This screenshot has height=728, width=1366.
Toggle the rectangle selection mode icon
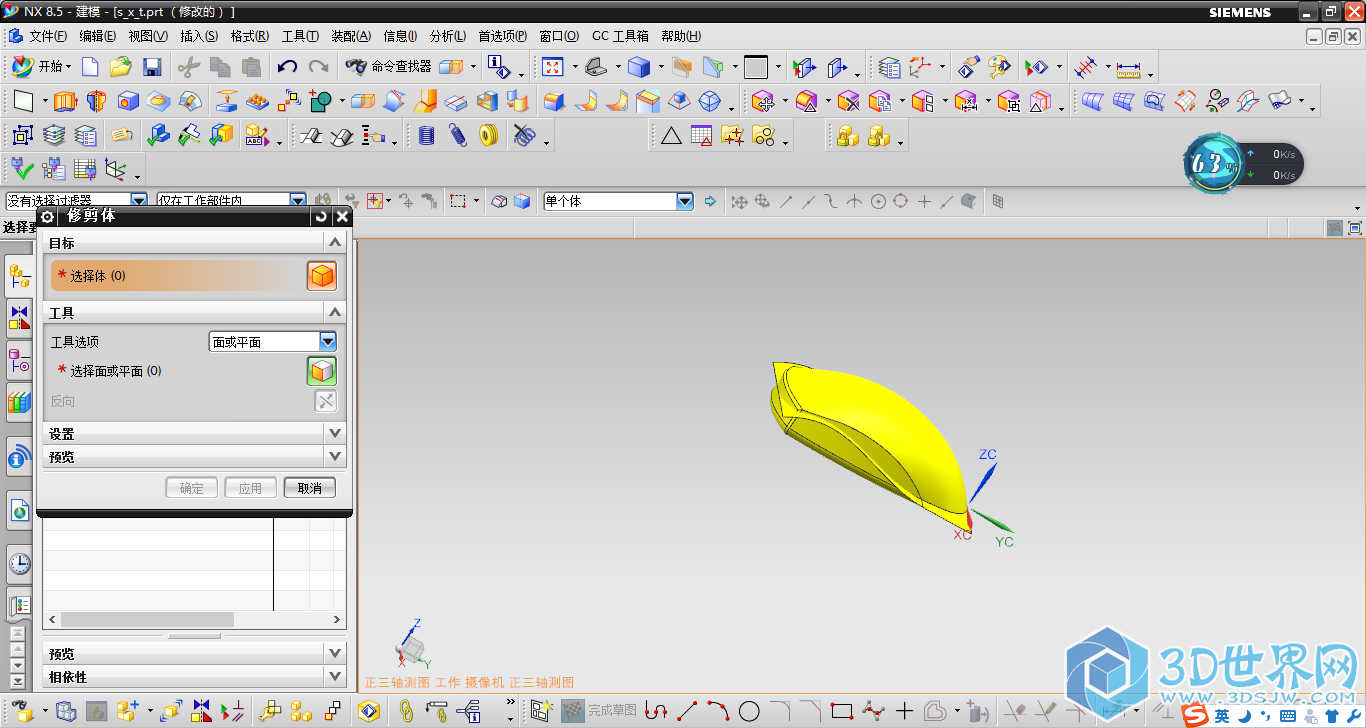click(x=458, y=201)
